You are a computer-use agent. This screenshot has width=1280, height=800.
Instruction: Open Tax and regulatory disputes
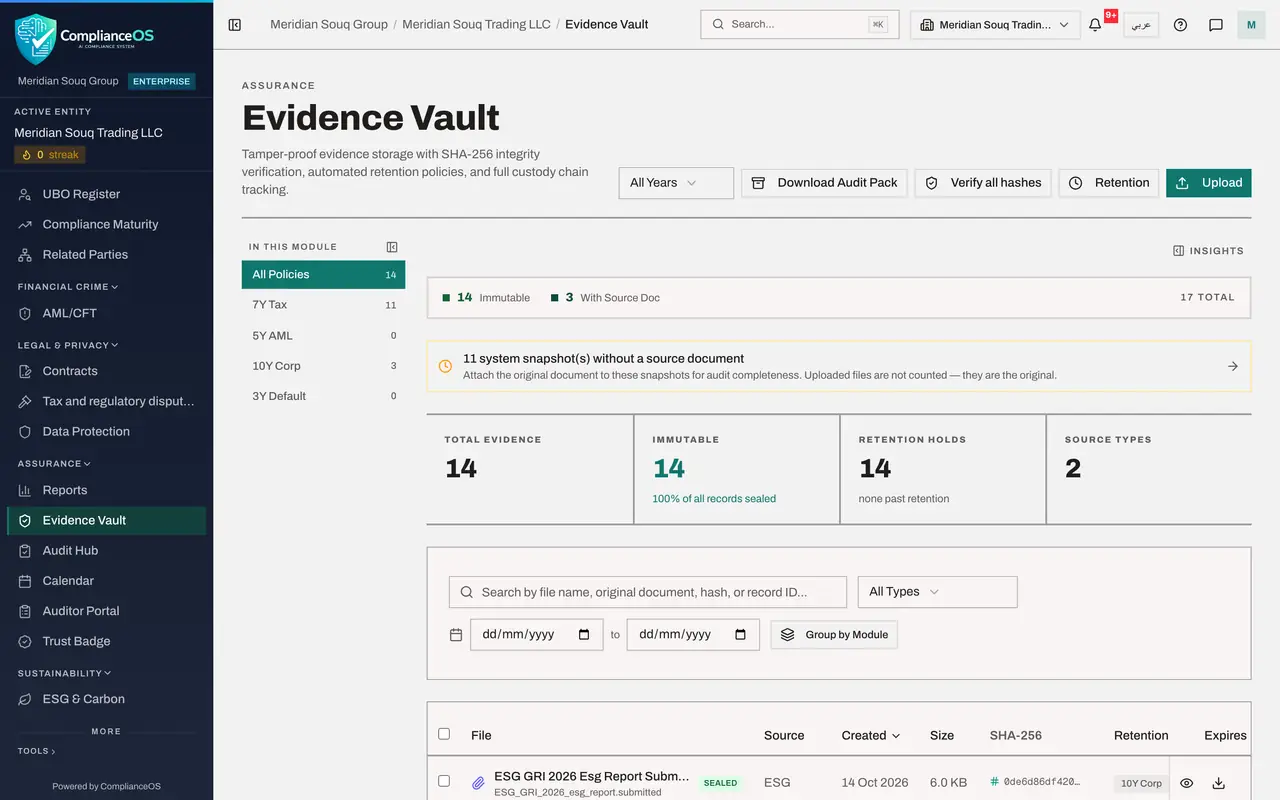[106, 401]
